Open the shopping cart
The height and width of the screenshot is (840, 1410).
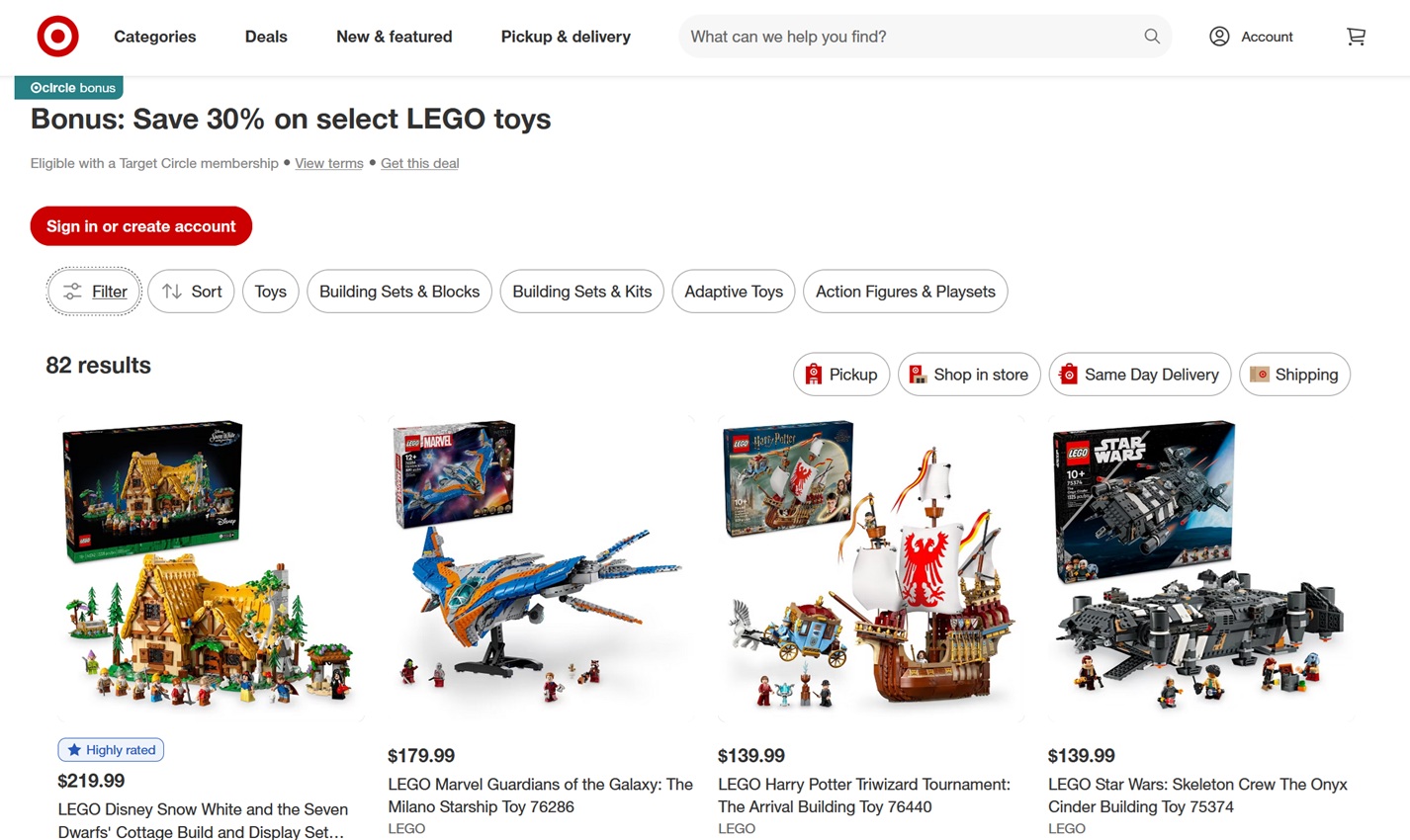point(1356,37)
